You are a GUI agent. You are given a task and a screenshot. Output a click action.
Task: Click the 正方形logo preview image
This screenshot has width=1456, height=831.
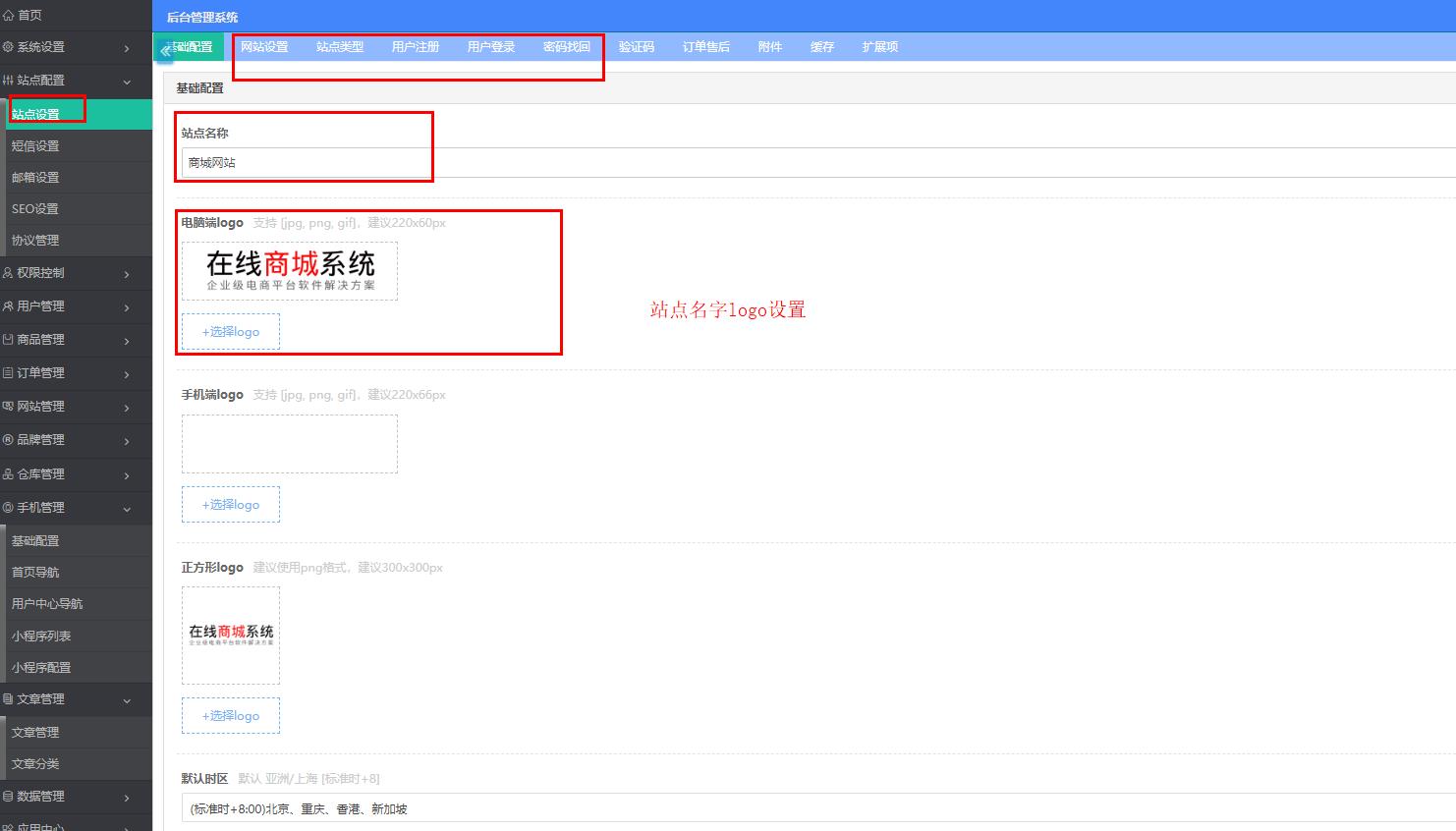[231, 636]
